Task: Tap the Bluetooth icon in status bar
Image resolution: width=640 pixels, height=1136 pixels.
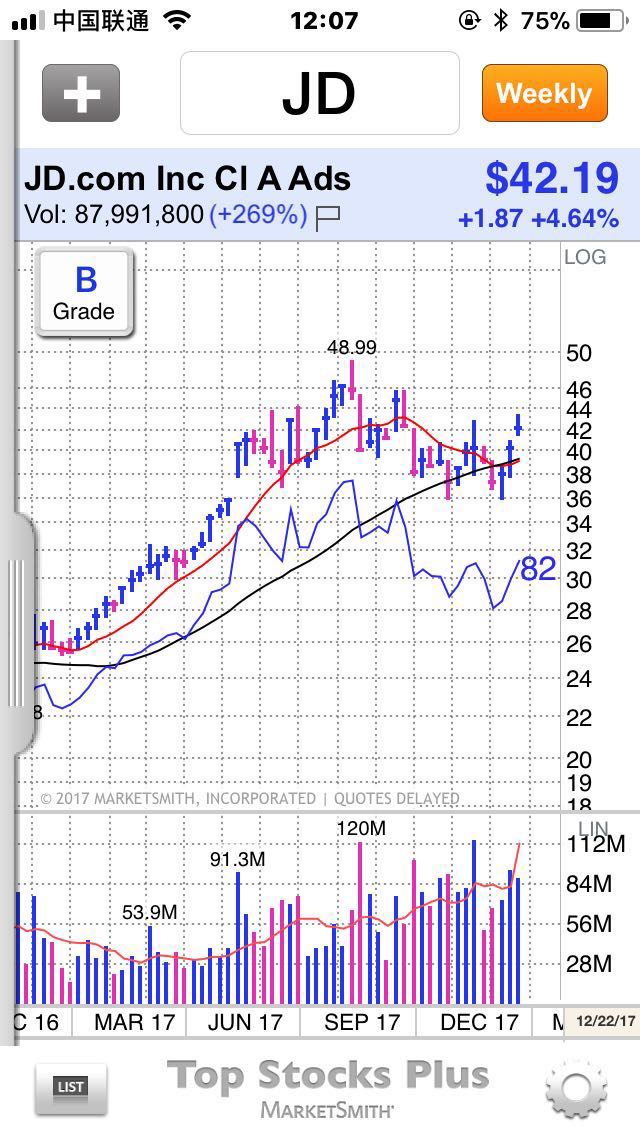Action: 500,20
